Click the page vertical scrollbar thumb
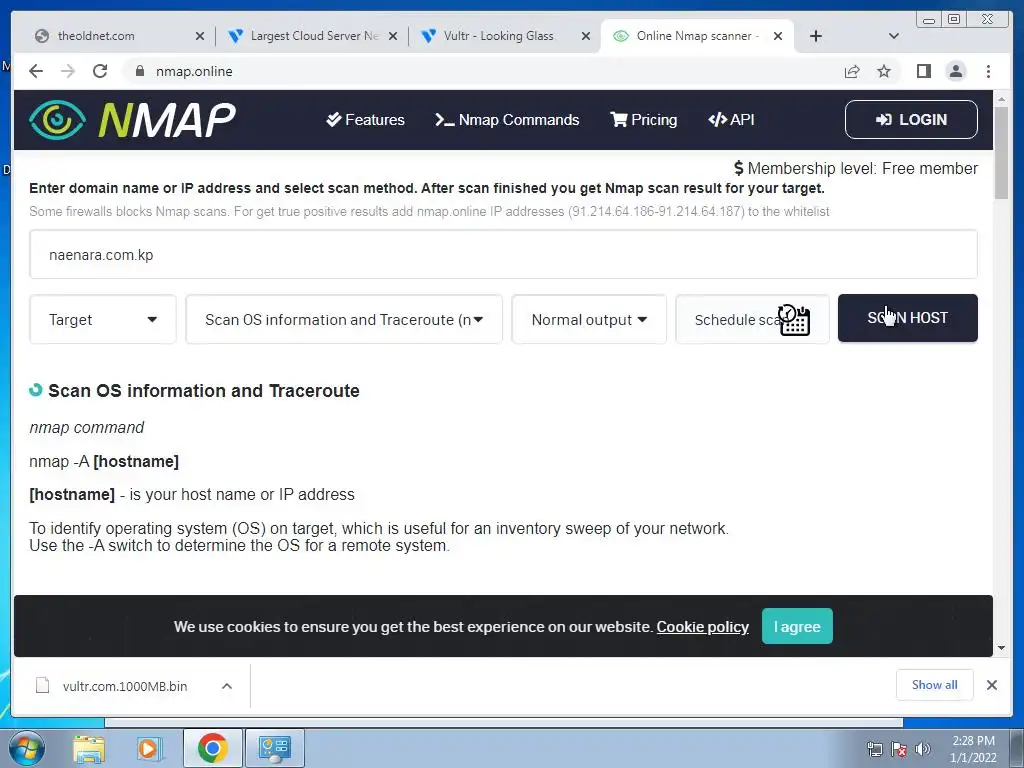The image size is (1024, 768). pos(1001,152)
